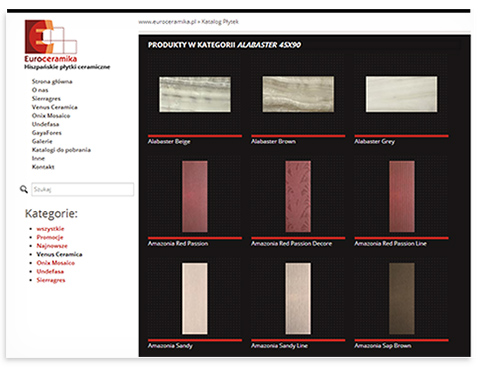Open the Sierragres menu item
This screenshot has width=480, height=377.
pyautogui.click(x=46, y=99)
